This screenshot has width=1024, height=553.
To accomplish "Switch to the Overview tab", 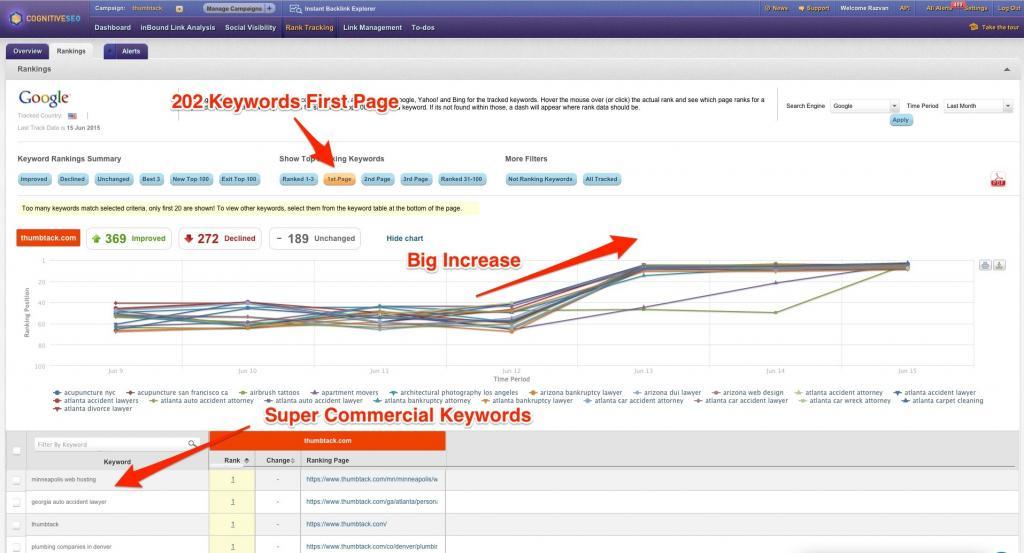I will tap(27, 51).
